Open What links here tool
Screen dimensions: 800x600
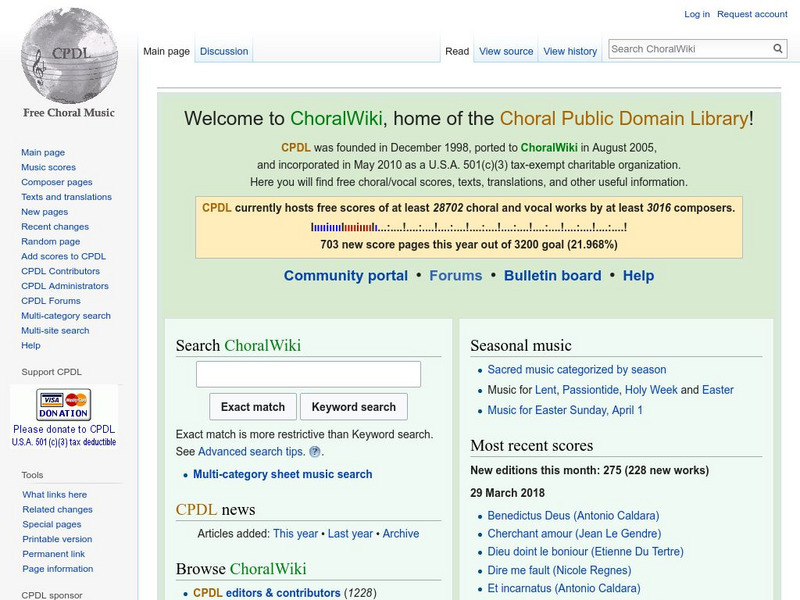click(x=55, y=494)
